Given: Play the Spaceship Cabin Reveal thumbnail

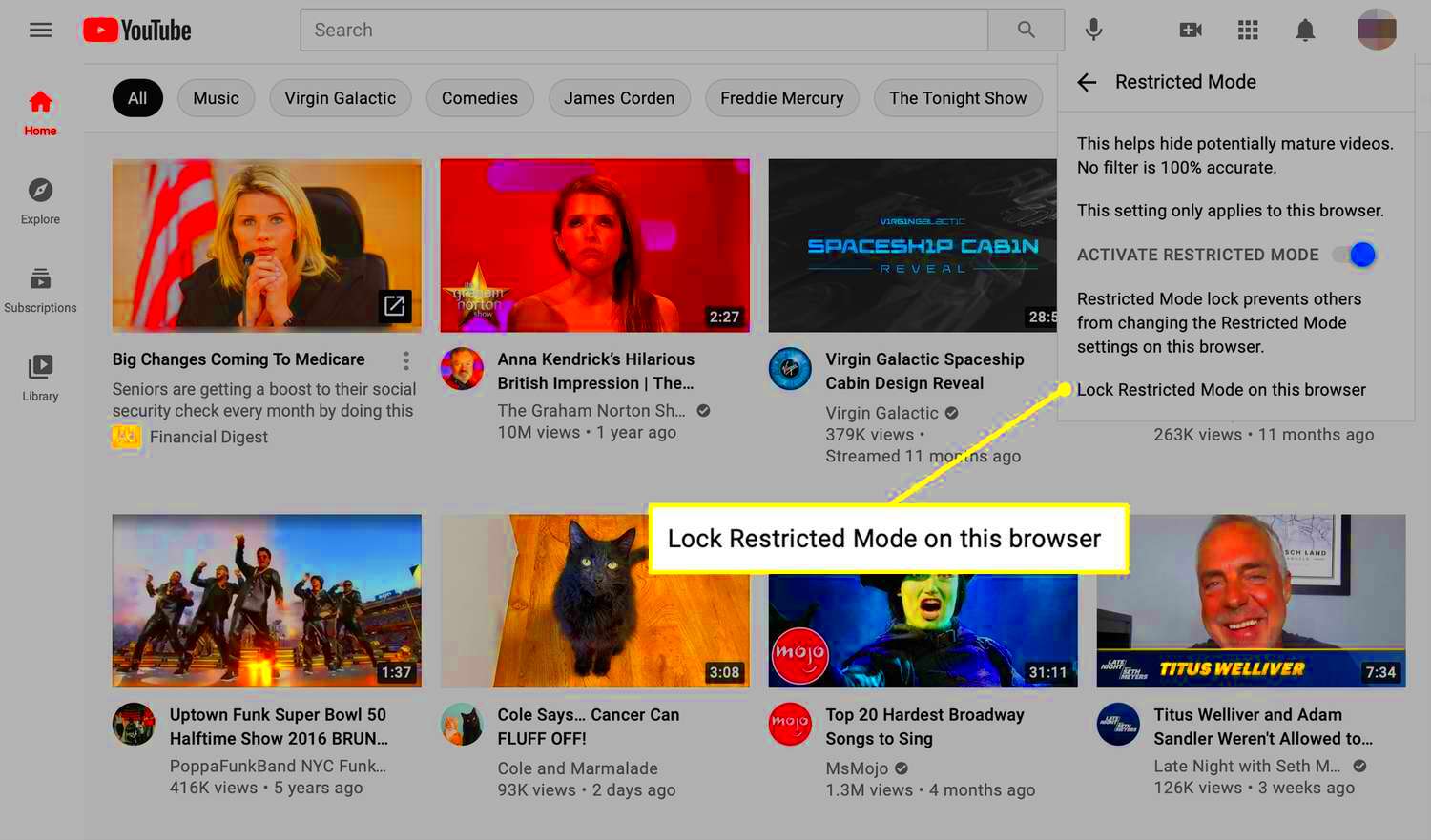Looking at the screenshot, I should point(913,245).
